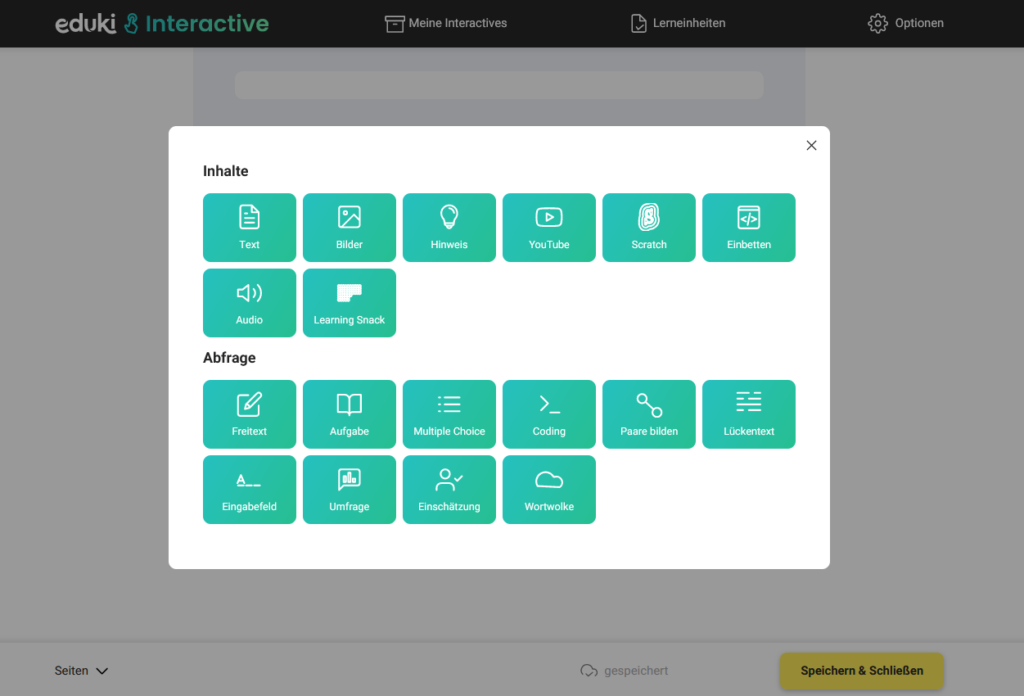Select the Paare bilden tile

click(649, 414)
